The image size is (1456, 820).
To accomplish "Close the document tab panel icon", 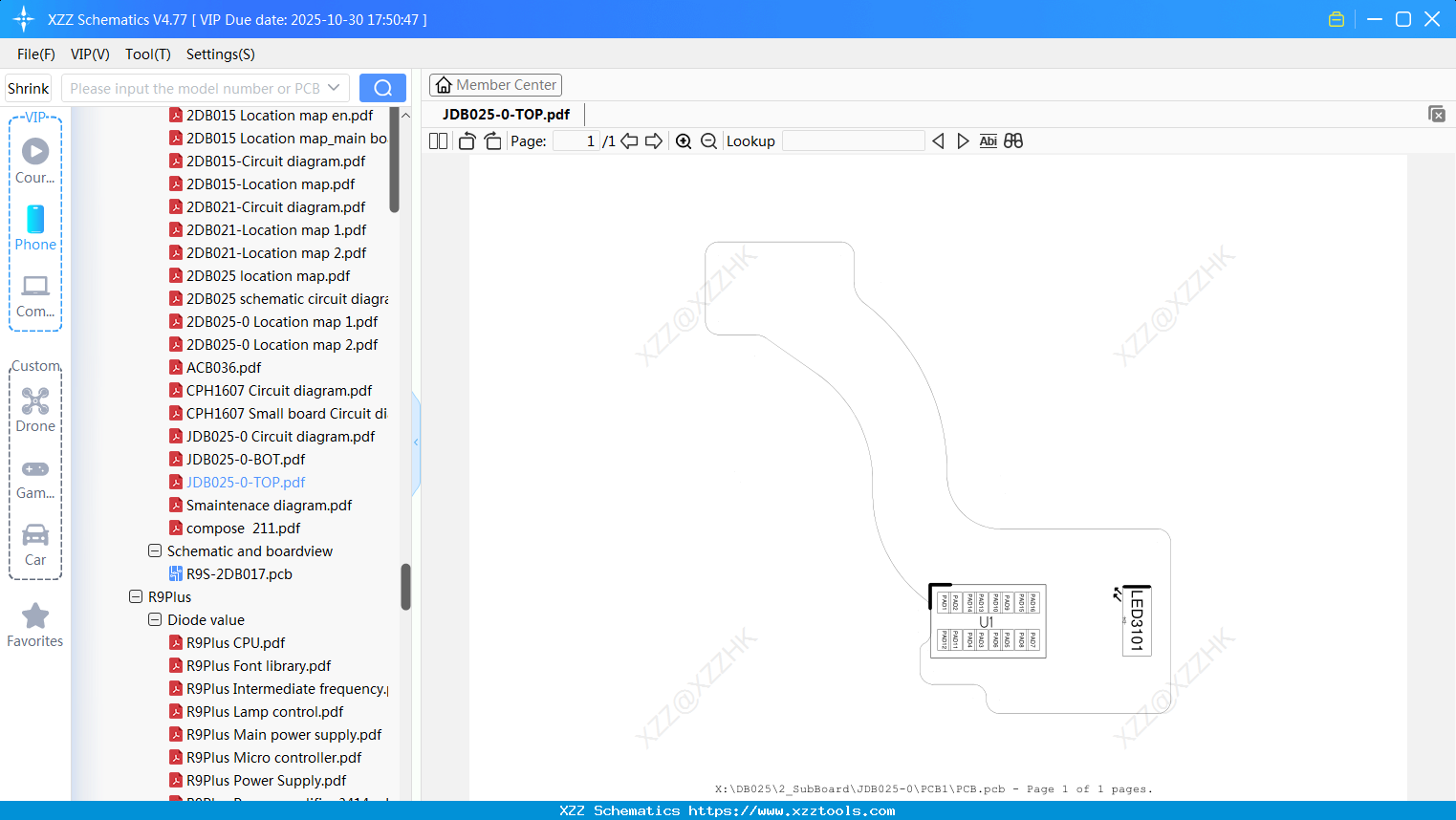I will (1436, 114).
